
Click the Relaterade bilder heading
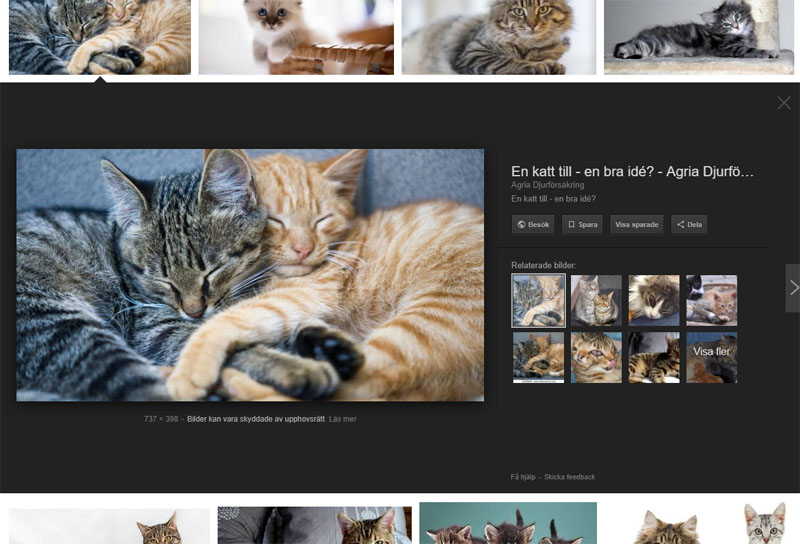(543, 265)
